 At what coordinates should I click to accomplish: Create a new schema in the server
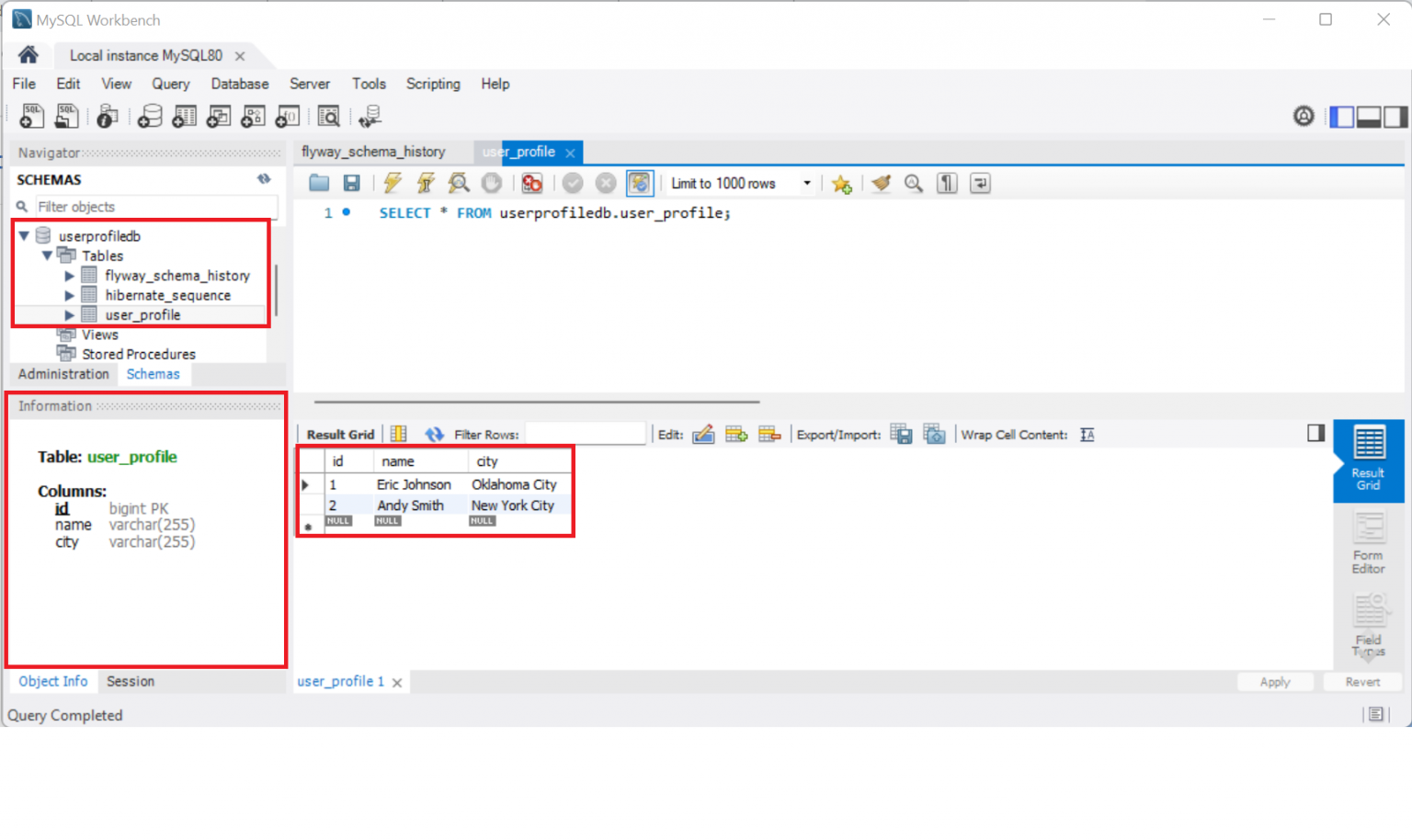point(150,116)
